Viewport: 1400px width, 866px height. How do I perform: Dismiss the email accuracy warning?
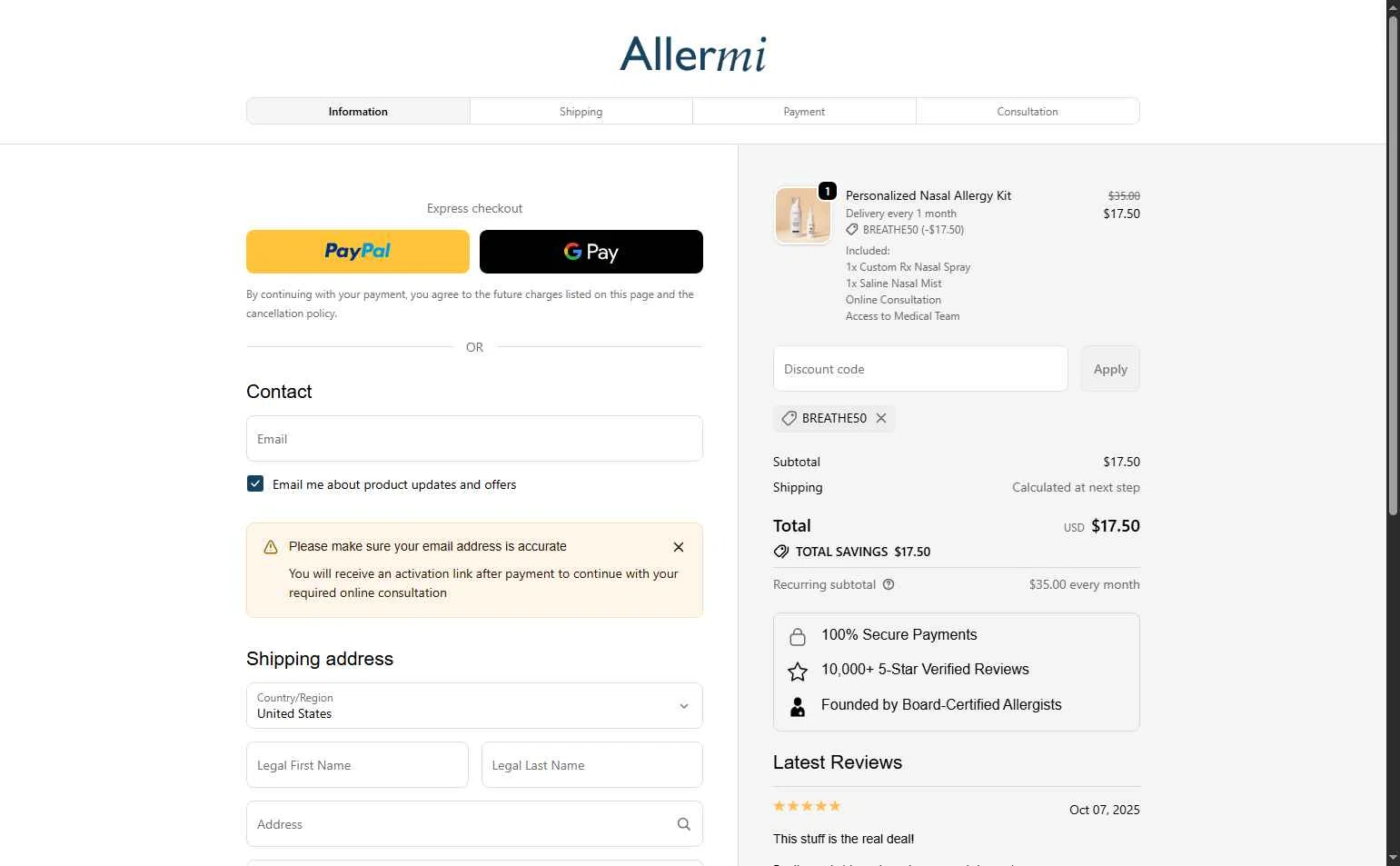(679, 547)
